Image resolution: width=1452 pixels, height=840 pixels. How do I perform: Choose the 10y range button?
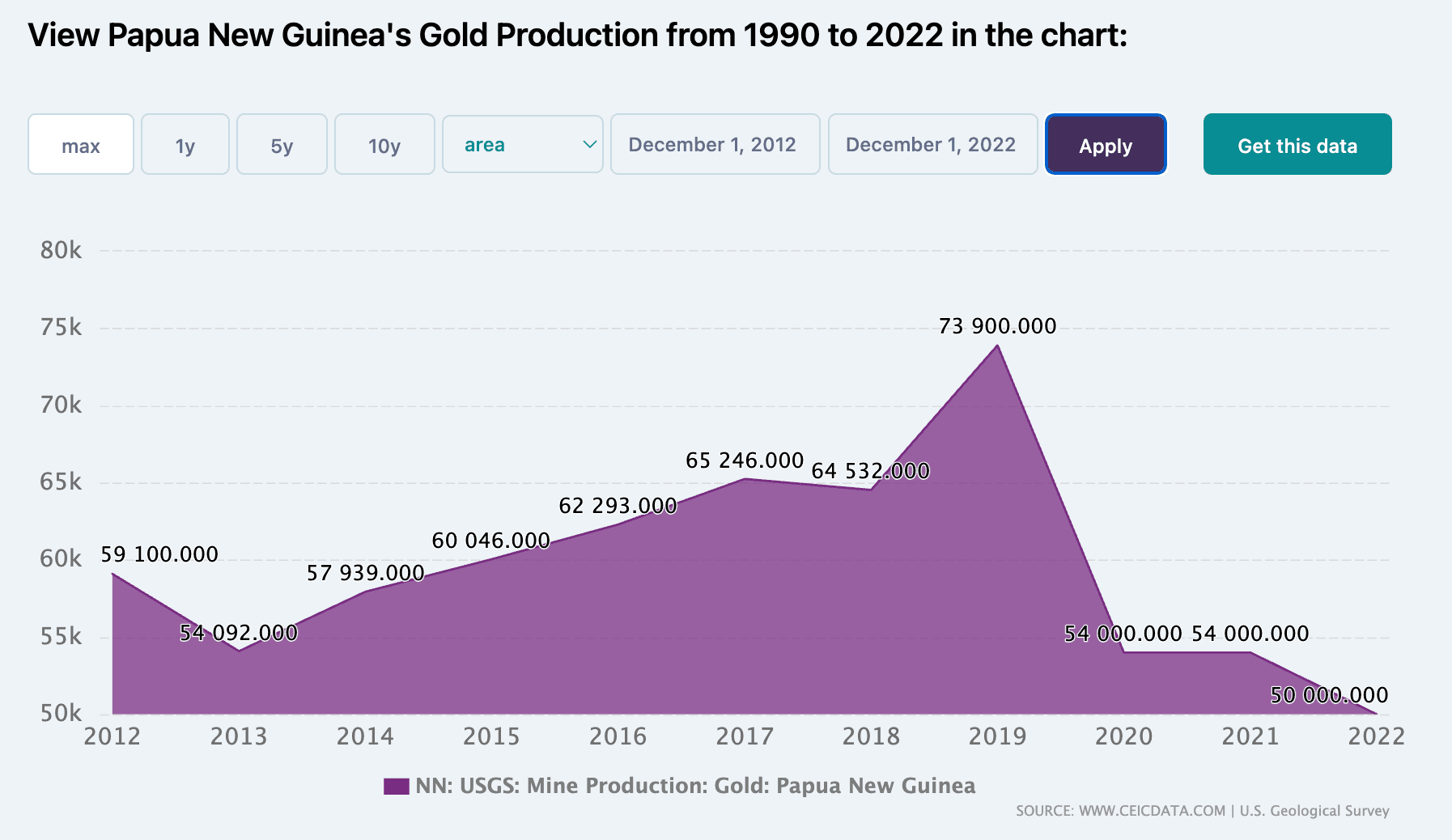coord(384,144)
